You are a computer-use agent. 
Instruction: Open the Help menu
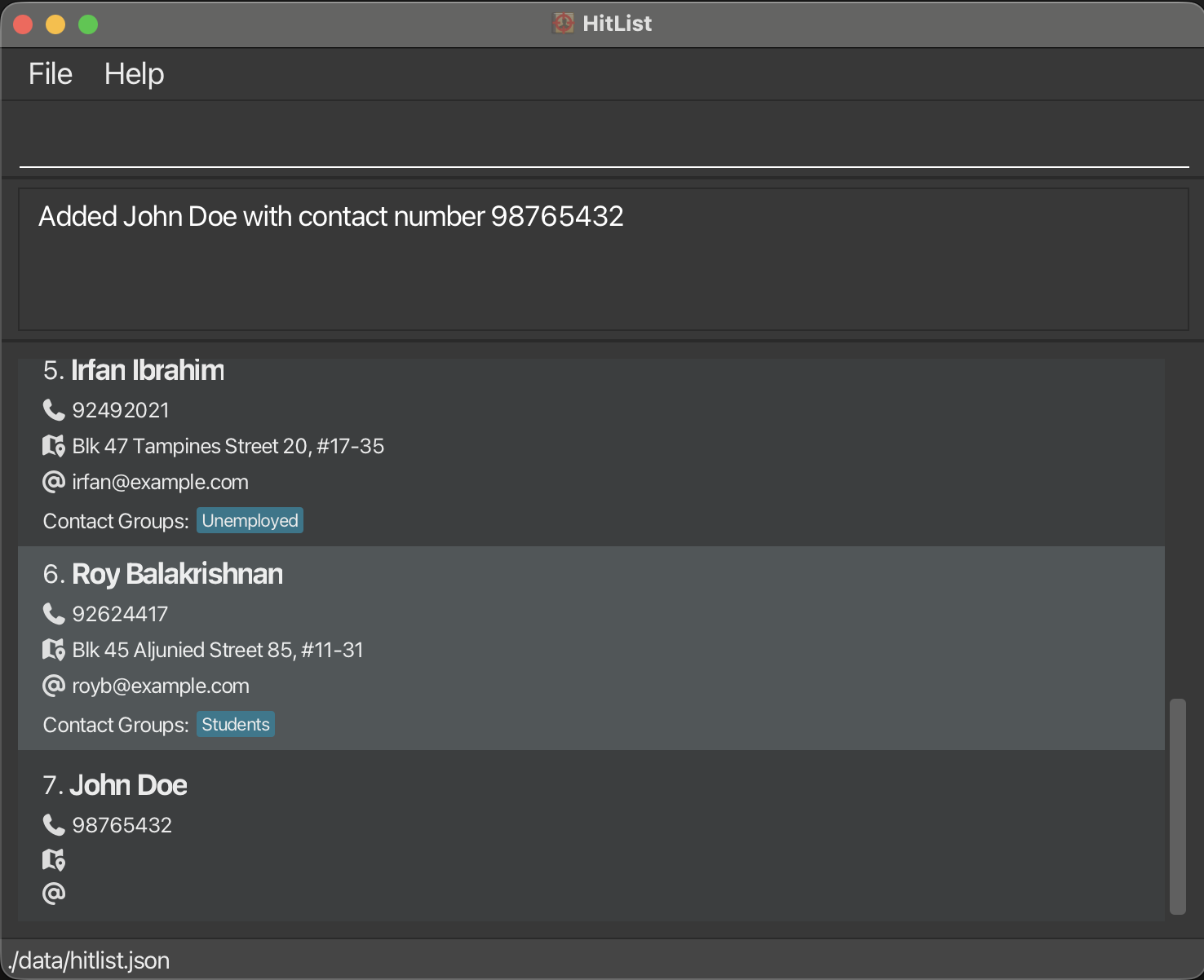tap(134, 74)
